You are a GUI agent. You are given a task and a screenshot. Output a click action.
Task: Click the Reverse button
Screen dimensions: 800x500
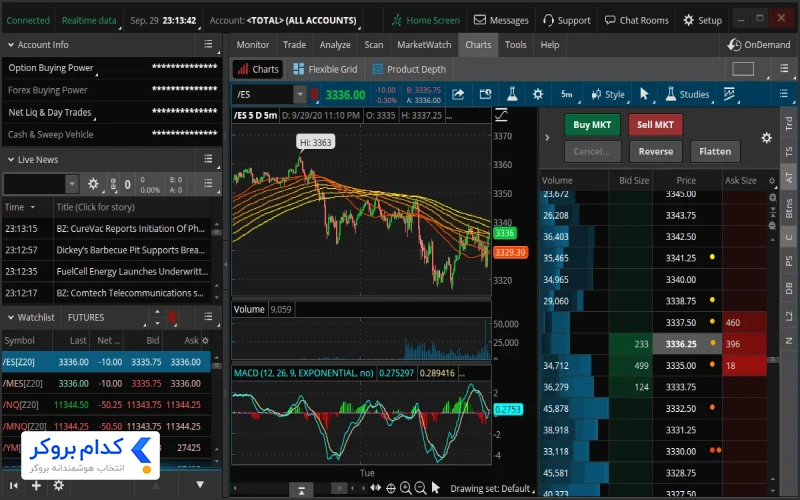tap(656, 152)
